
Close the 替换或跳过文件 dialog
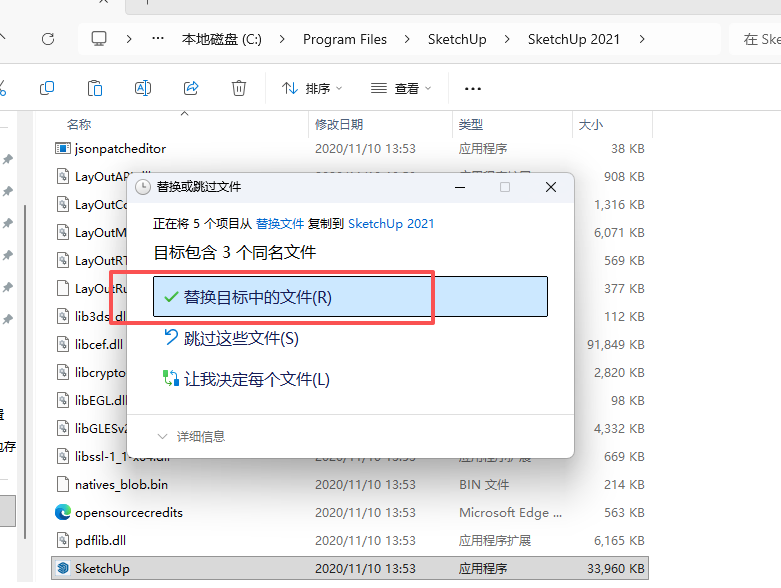[551, 187]
